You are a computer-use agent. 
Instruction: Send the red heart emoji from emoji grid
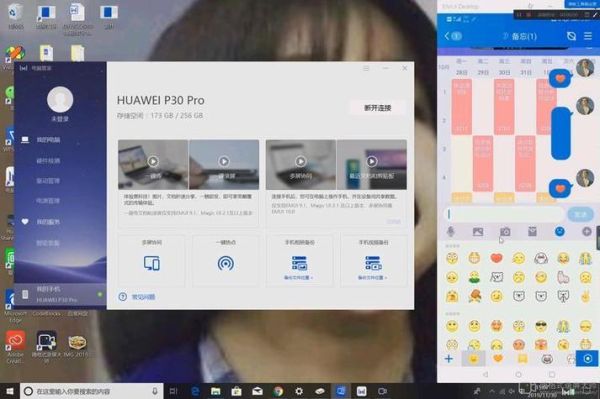496,258
